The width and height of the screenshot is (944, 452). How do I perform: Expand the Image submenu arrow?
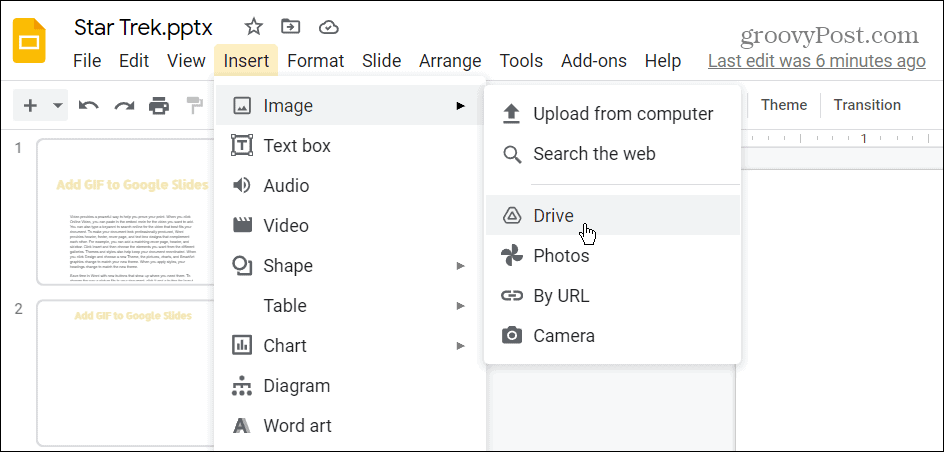461,106
